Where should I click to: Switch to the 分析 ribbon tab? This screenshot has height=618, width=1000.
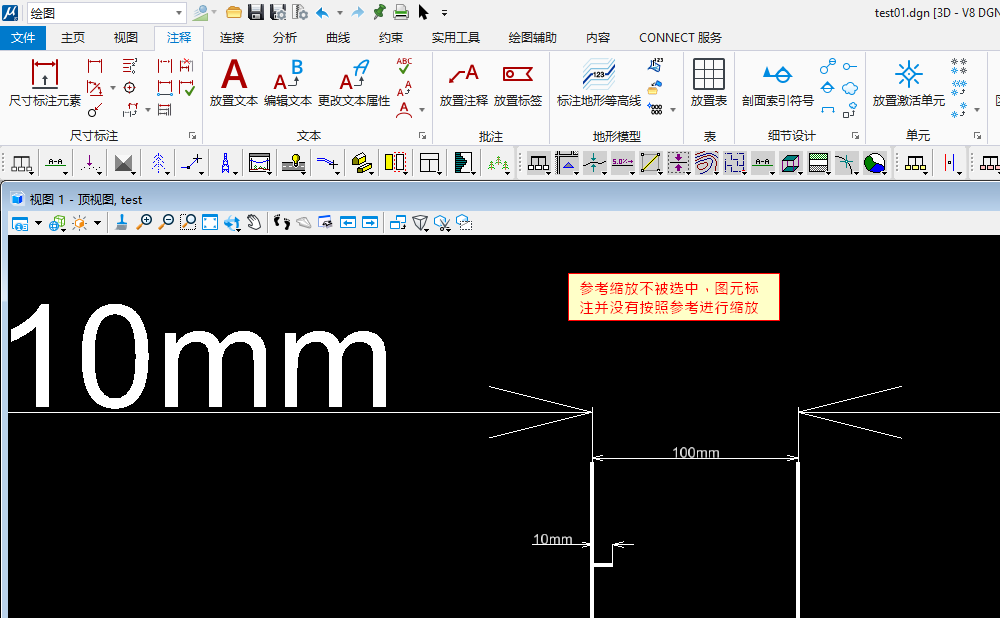(x=284, y=38)
